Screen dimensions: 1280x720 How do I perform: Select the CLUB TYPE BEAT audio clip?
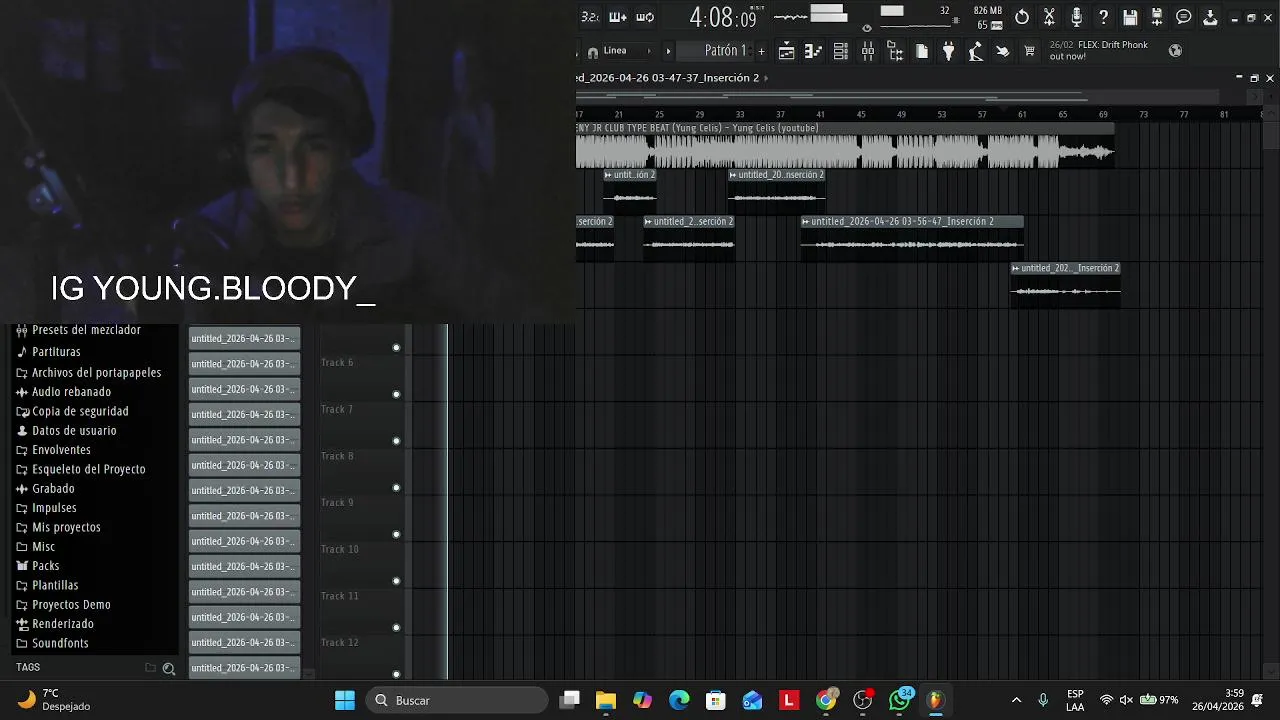click(x=845, y=145)
